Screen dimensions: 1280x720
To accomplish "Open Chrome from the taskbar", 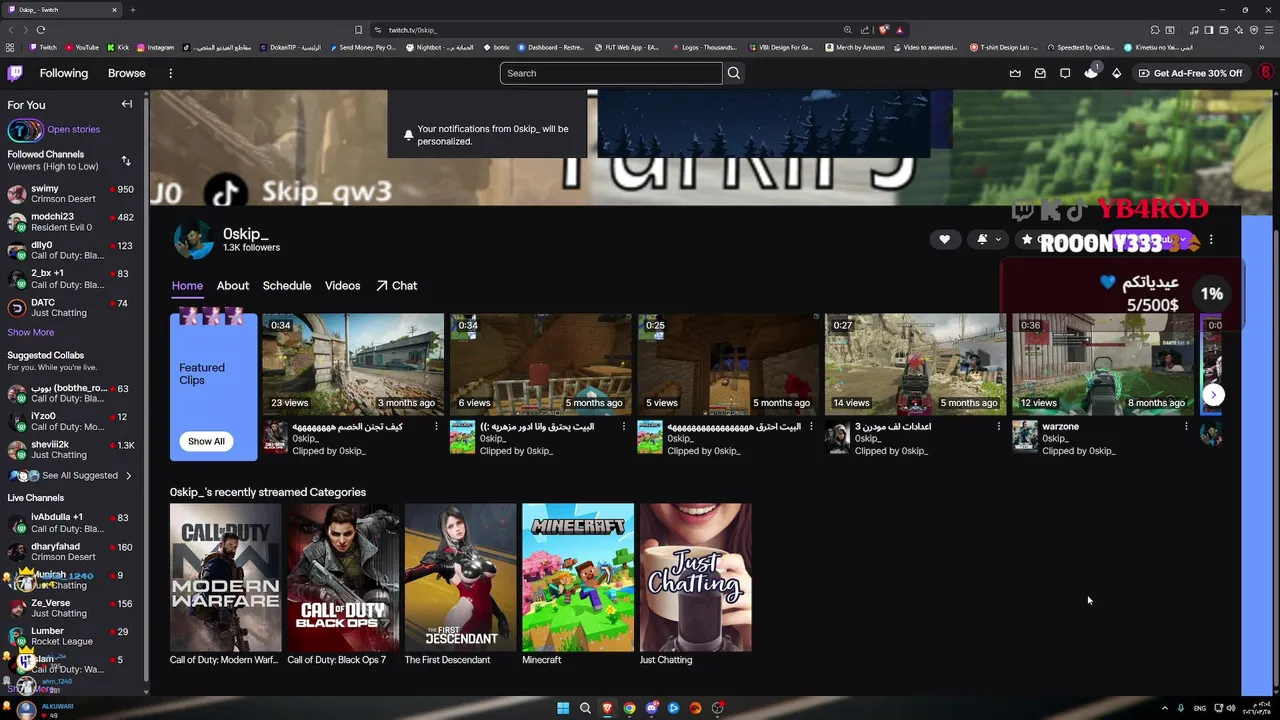I will [629, 708].
